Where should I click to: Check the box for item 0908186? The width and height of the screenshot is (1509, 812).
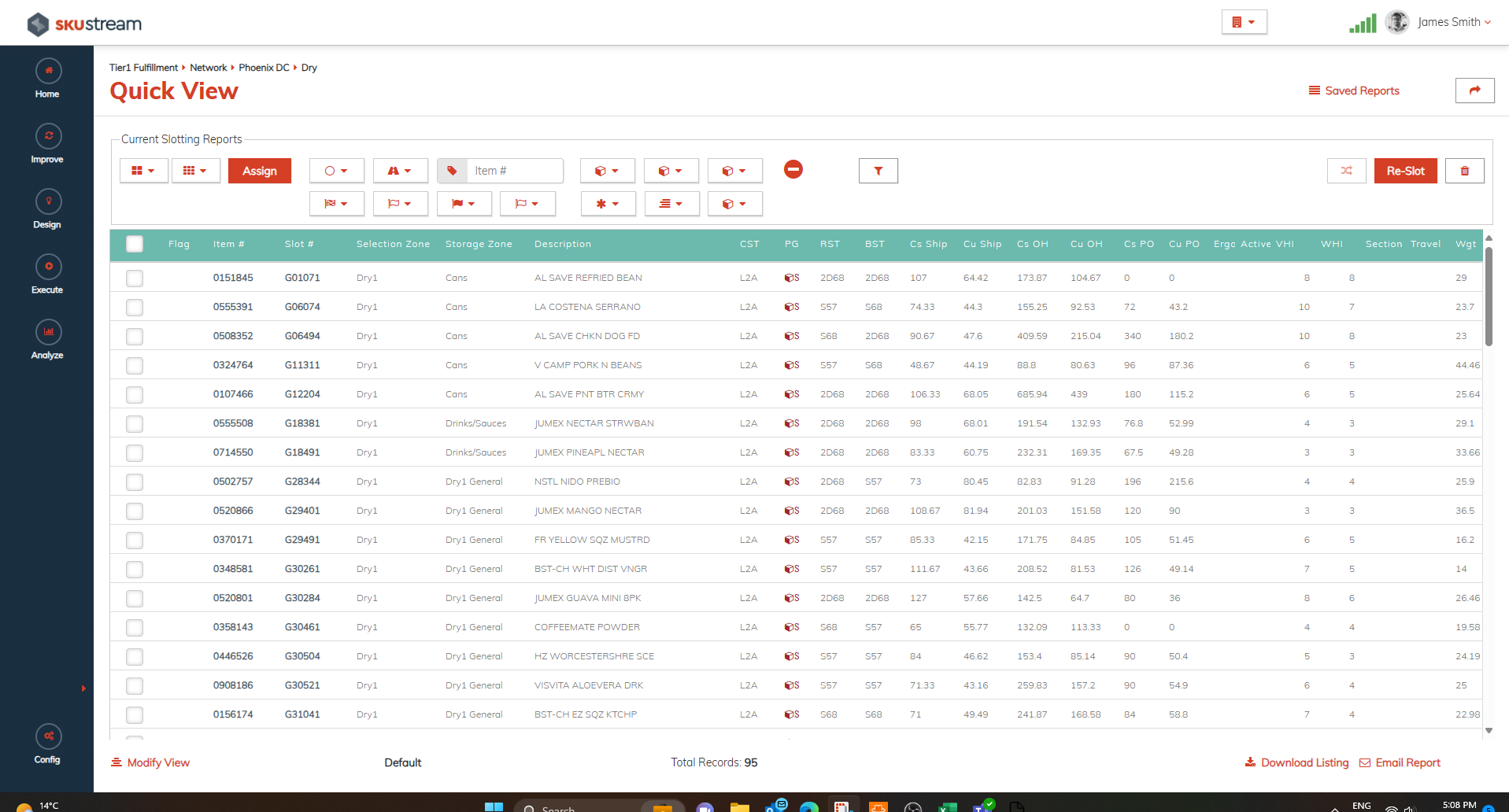coord(135,685)
